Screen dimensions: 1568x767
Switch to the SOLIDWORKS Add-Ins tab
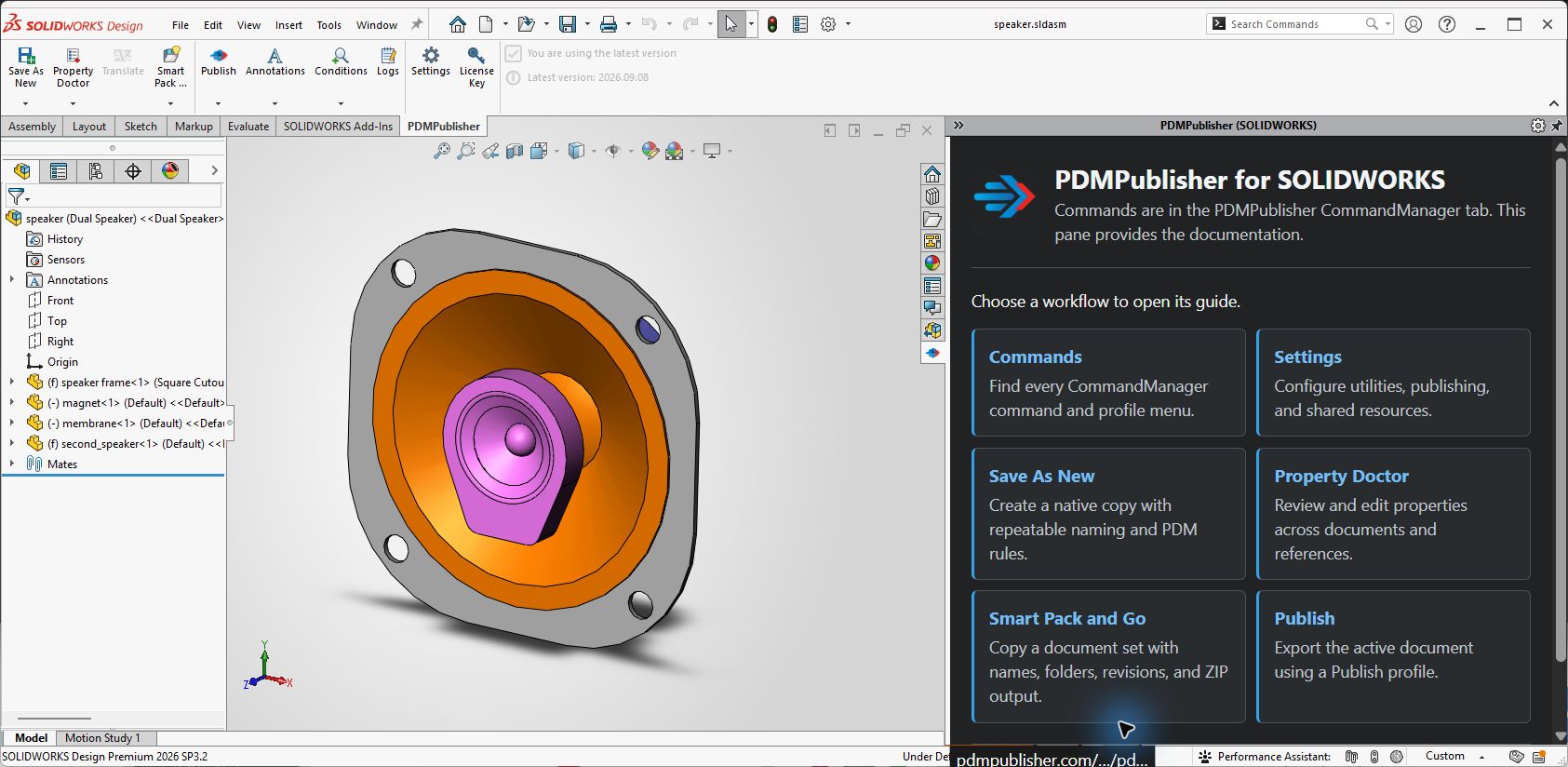[338, 127]
